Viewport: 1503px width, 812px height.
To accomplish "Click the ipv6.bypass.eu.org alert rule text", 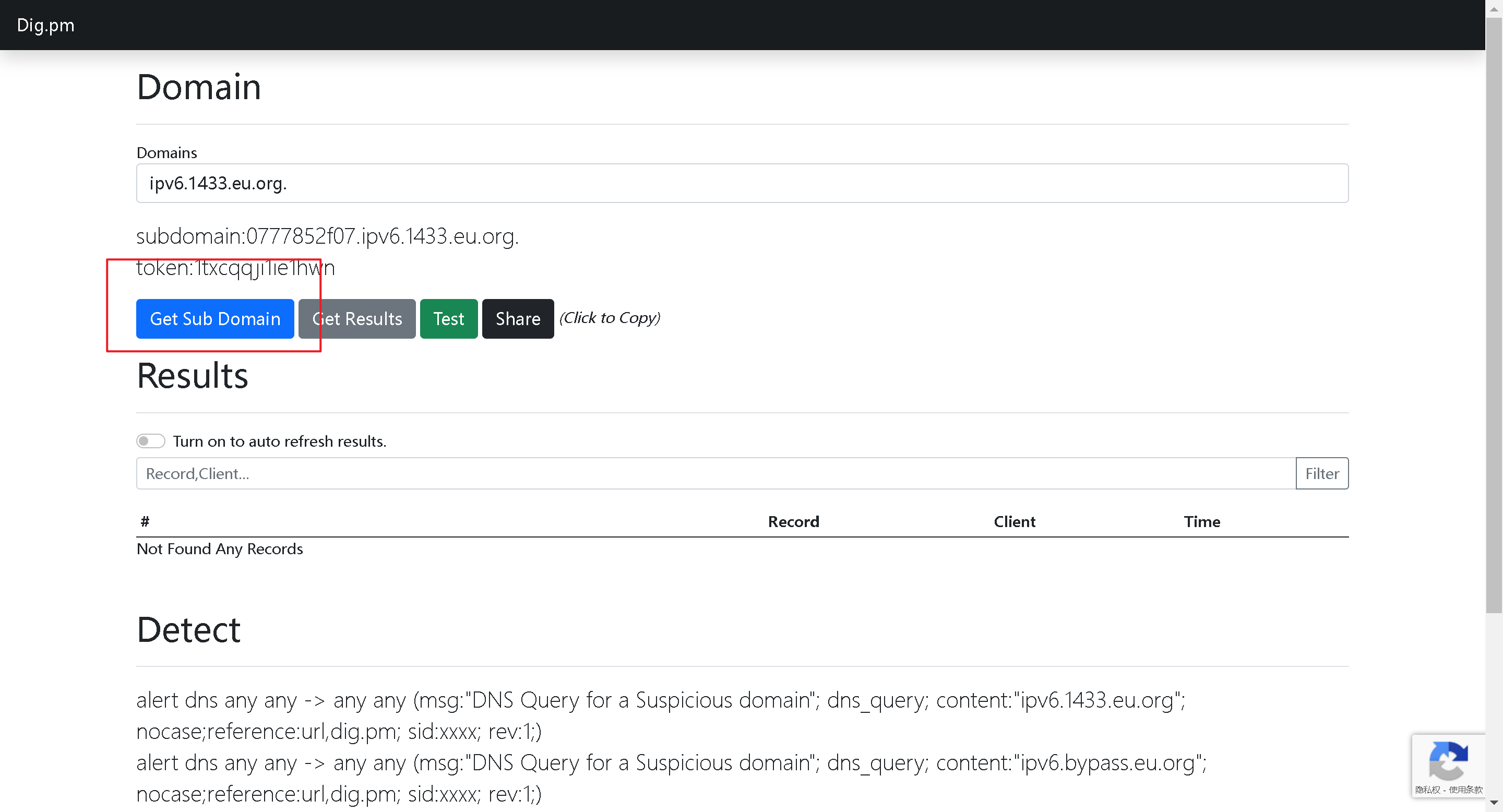I will coord(672,778).
